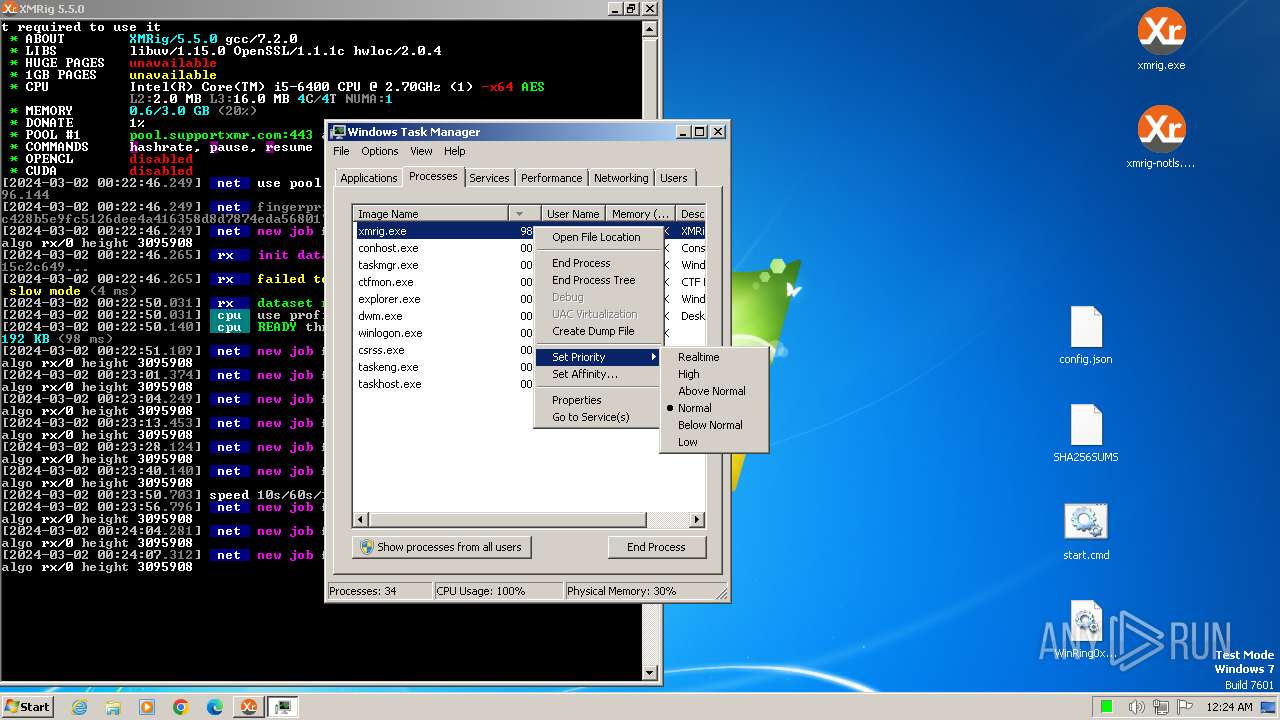Click the Task Manager title bar icon
The width and height of the screenshot is (1280, 720).
click(x=338, y=132)
